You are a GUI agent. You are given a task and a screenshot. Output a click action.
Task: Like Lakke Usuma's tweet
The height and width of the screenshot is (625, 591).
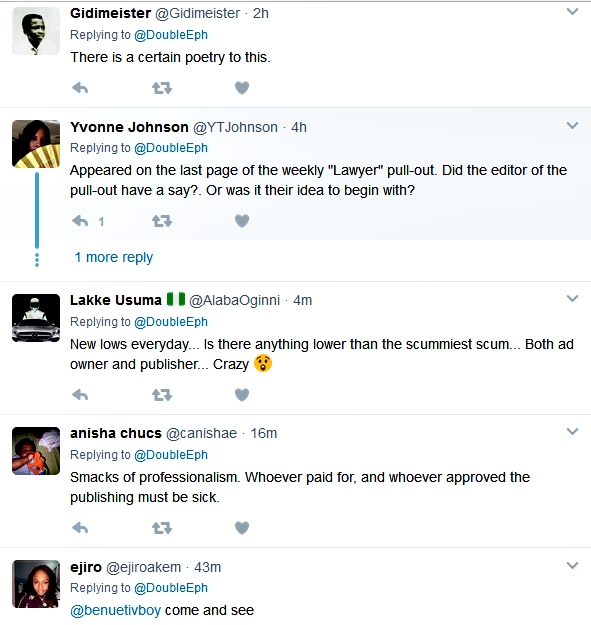click(x=242, y=395)
